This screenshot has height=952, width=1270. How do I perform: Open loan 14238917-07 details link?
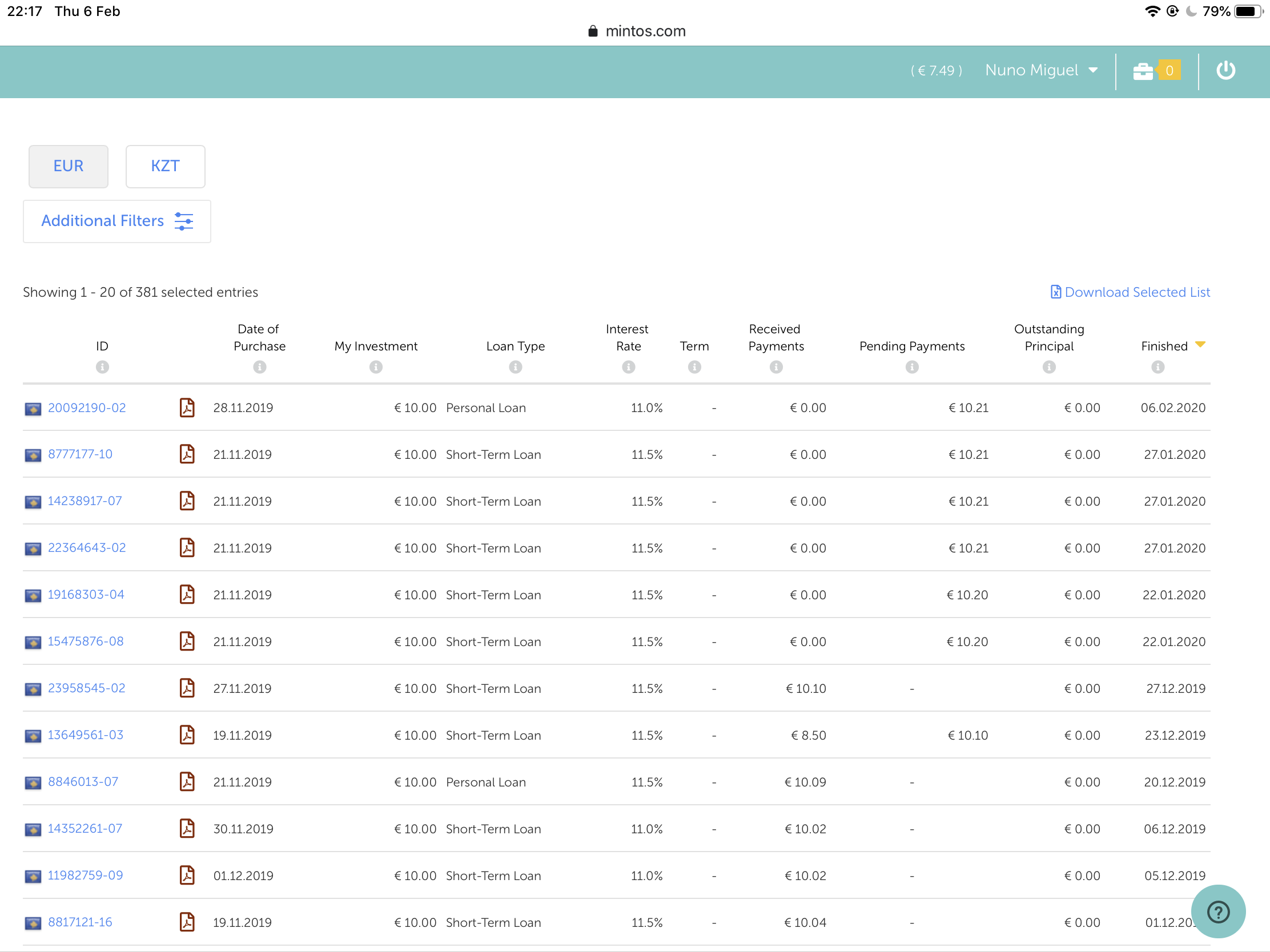85,501
